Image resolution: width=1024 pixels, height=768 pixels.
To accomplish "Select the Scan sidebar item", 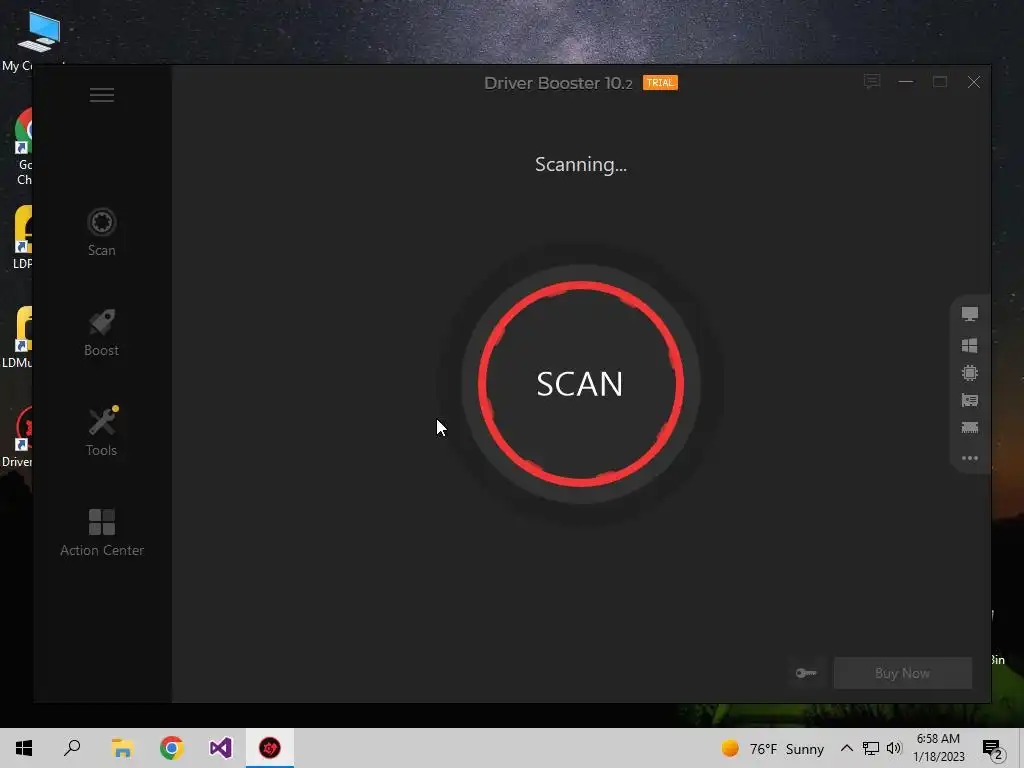I will tap(102, 232).
